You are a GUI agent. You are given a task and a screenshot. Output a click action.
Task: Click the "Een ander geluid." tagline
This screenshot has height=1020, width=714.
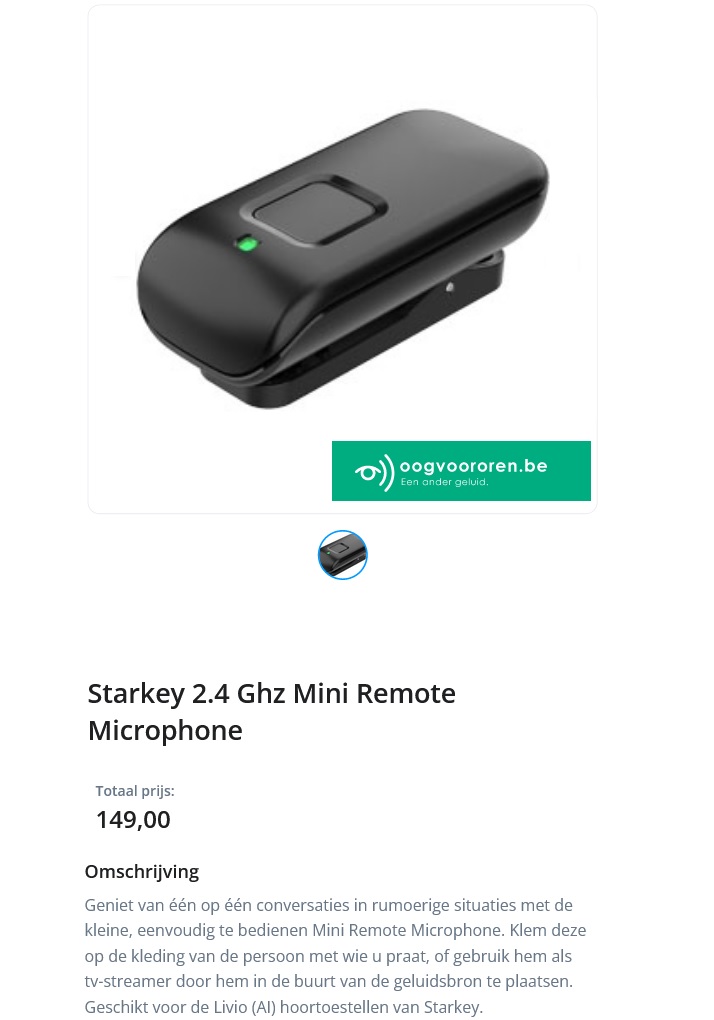point(444,482)
